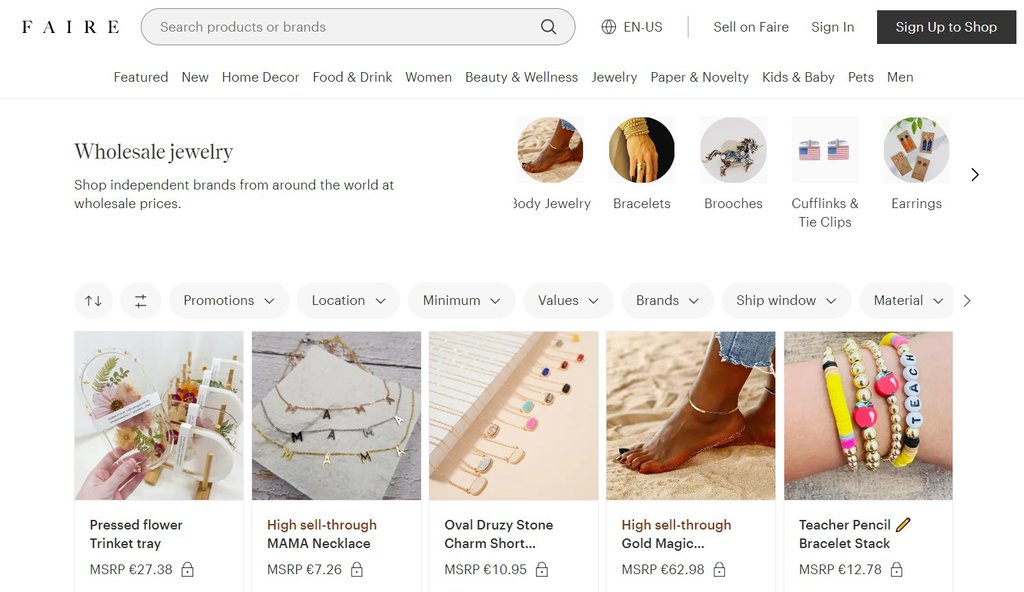Click the Sign Up to Shop button
The width and height of the screenshot is (1024, 592).
pos(946,27)
